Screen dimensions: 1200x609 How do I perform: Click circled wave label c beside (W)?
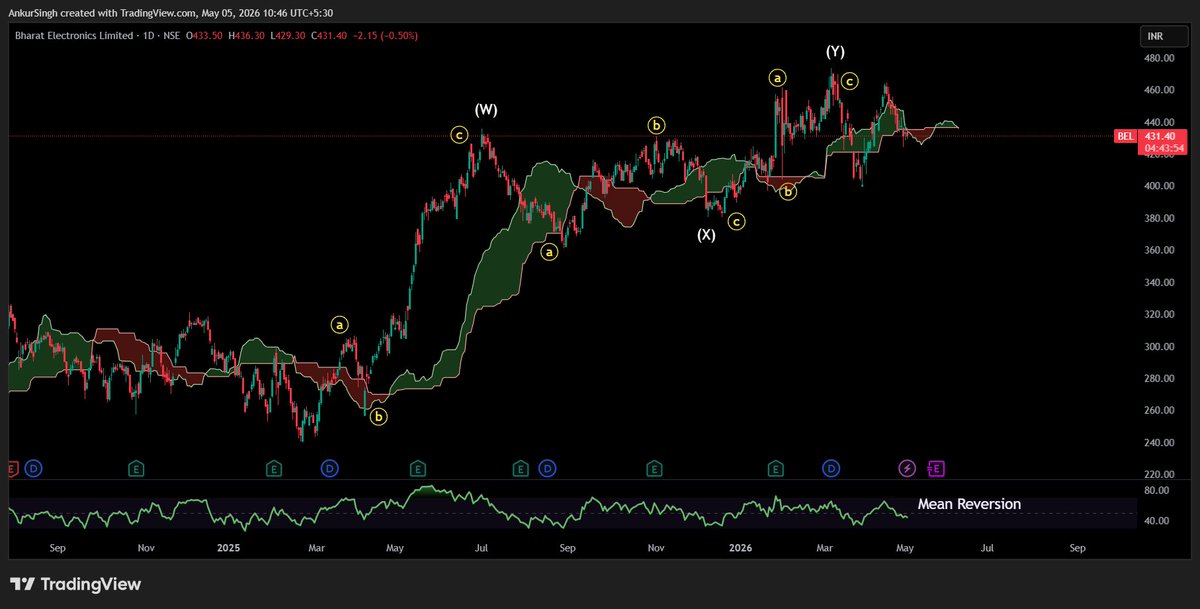click(459, 134)
